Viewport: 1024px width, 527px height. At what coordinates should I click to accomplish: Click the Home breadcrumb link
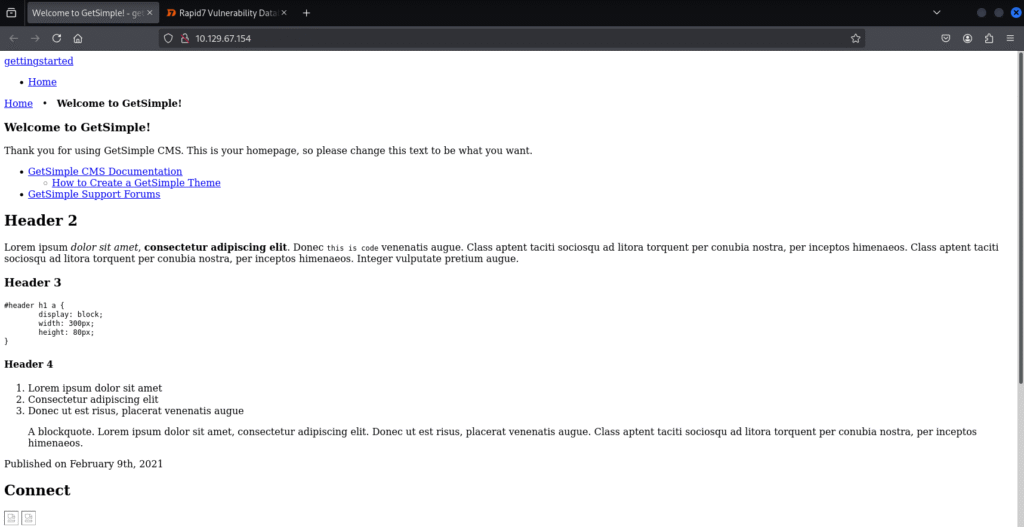[18, 103]
